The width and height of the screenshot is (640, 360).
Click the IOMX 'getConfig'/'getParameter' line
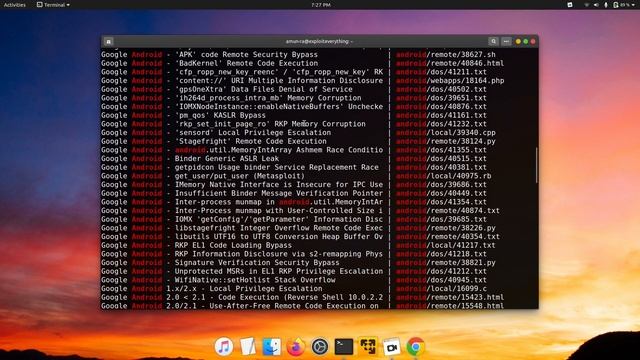tap(242, 219)
